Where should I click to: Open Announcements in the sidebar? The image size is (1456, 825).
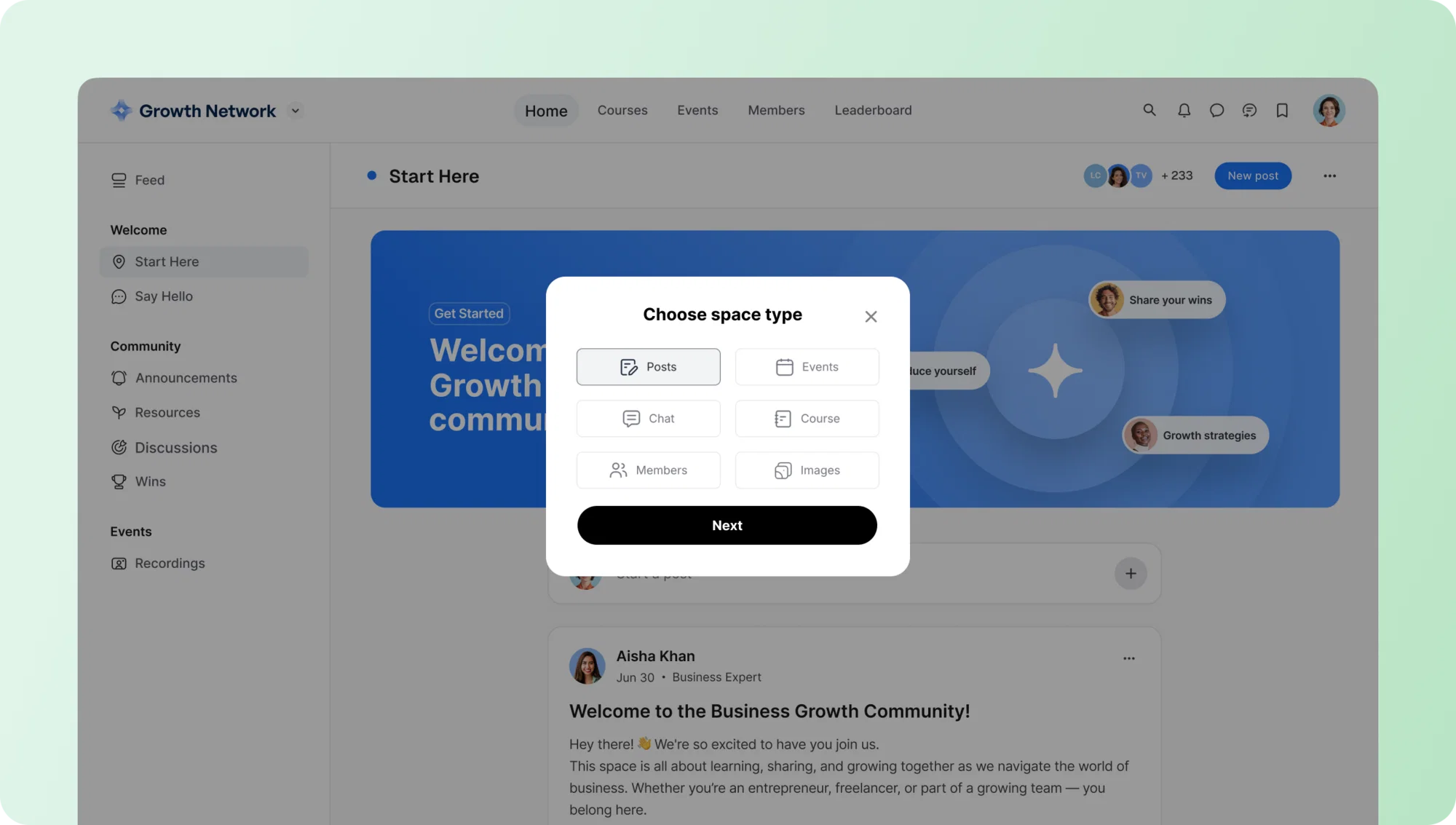pyautogui.click(x=174, y=378)
